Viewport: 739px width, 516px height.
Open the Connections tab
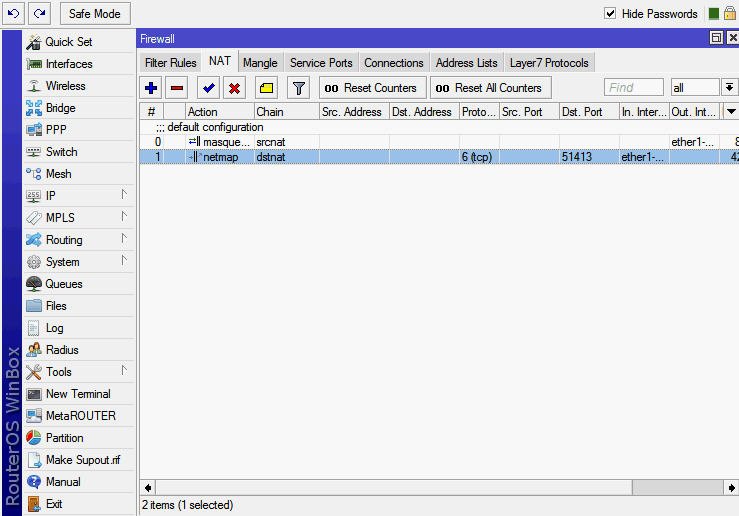[x=394, y=63]
